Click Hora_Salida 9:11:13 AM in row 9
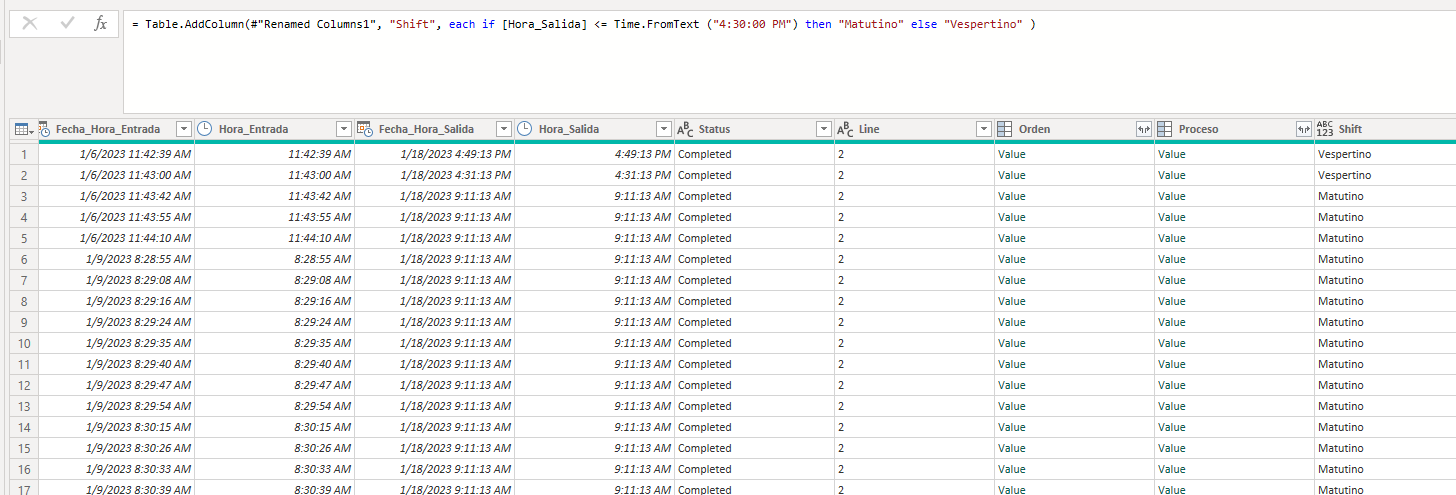Viewport: 1456px width, 495px height. pos(594,322)
